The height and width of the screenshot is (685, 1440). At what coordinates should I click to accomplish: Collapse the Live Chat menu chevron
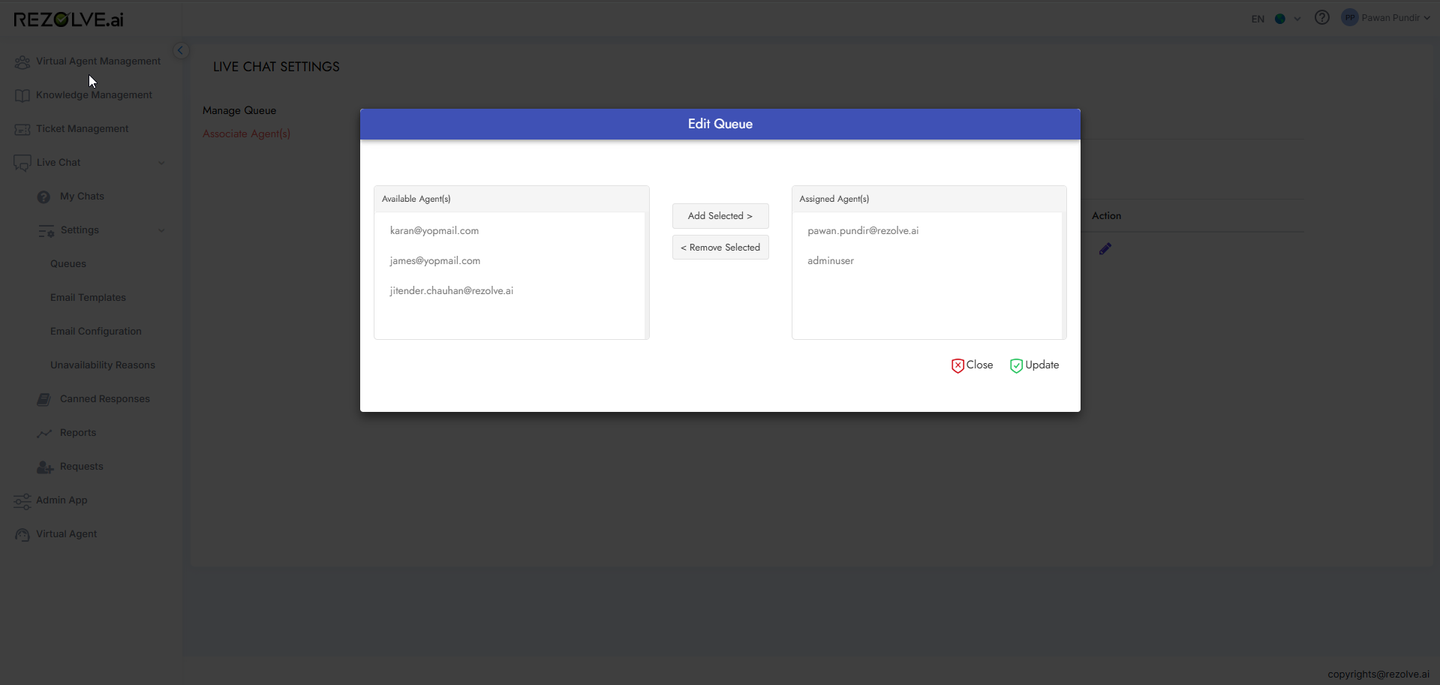[161, 163]
